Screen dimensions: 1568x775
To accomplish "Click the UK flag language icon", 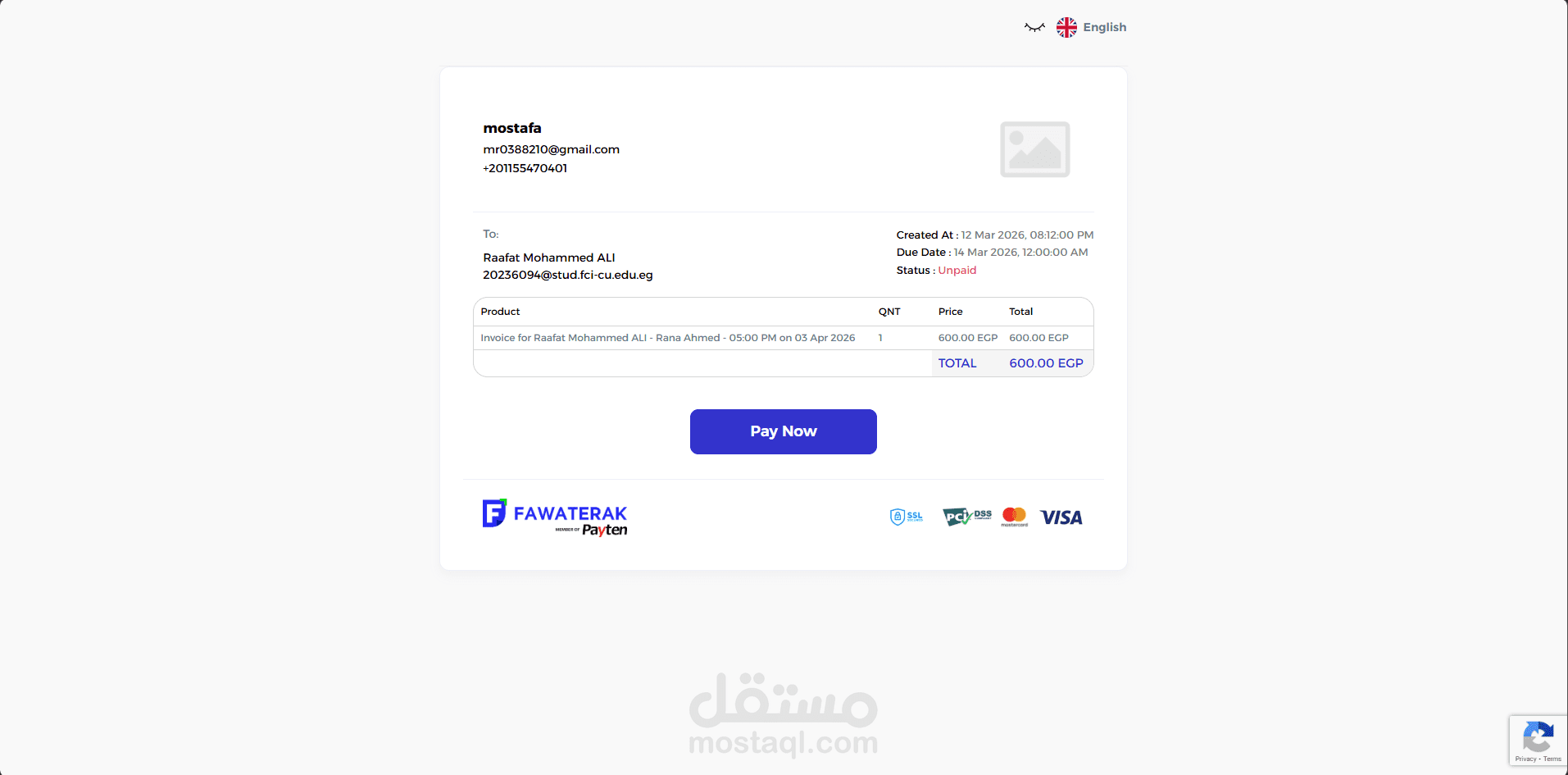I will coord(1066,27).
